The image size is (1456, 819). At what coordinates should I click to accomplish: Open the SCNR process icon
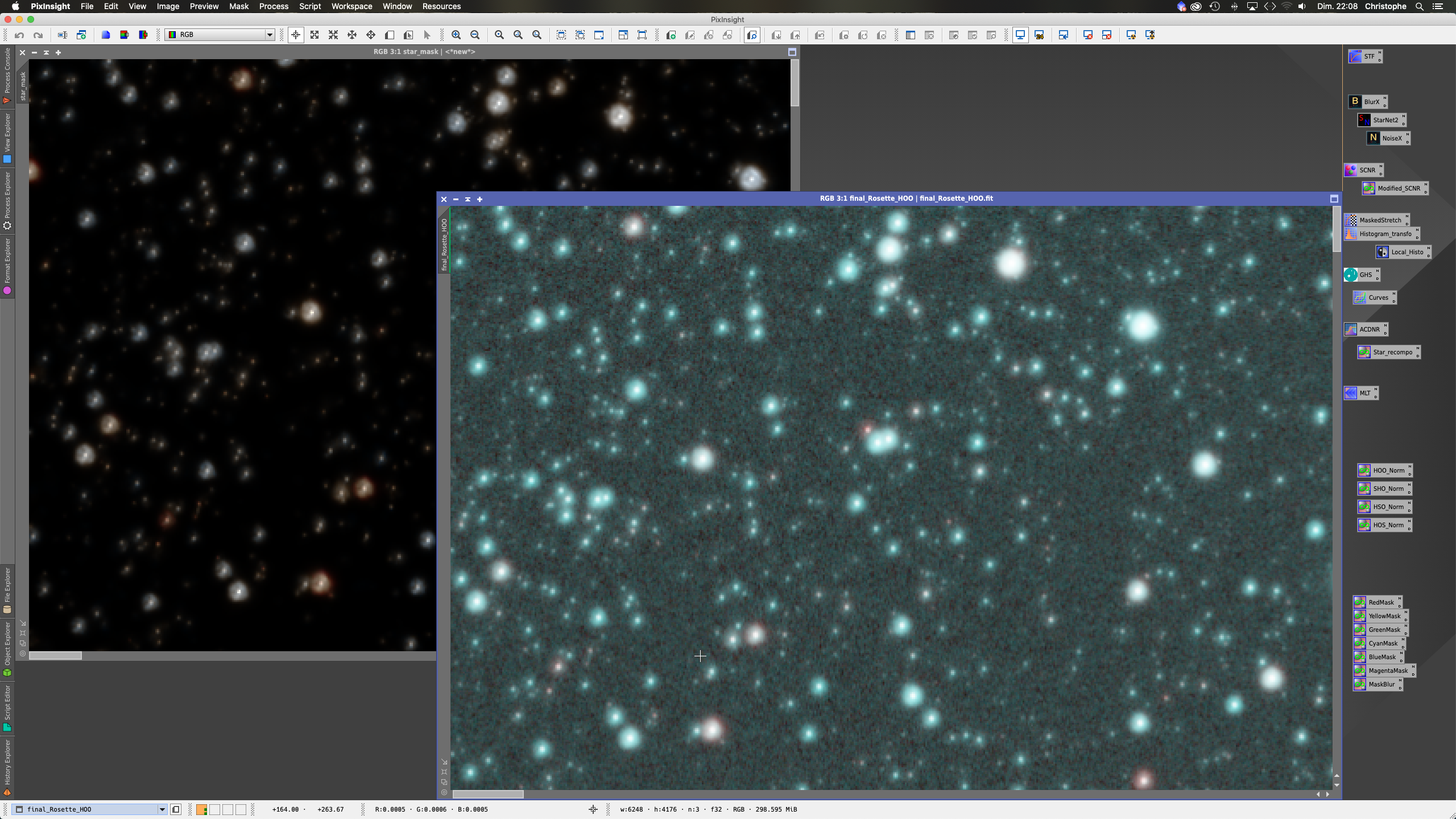[x=1363, y=170]
